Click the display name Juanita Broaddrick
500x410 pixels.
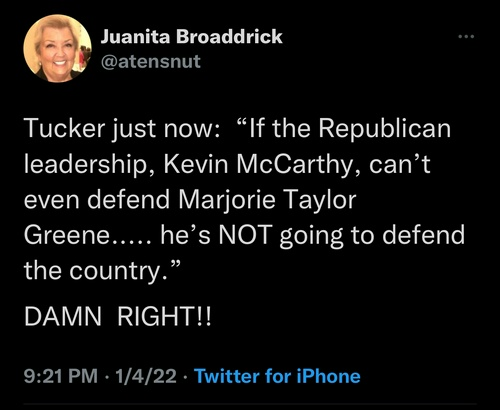tap(192, 36)
